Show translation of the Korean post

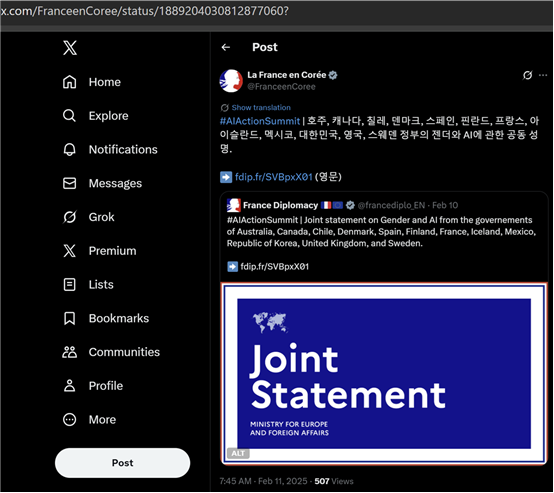click(261, 107)
